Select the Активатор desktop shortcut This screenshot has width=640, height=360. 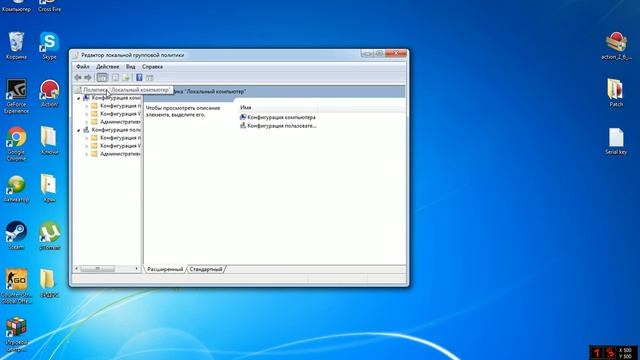click(16, 189)
